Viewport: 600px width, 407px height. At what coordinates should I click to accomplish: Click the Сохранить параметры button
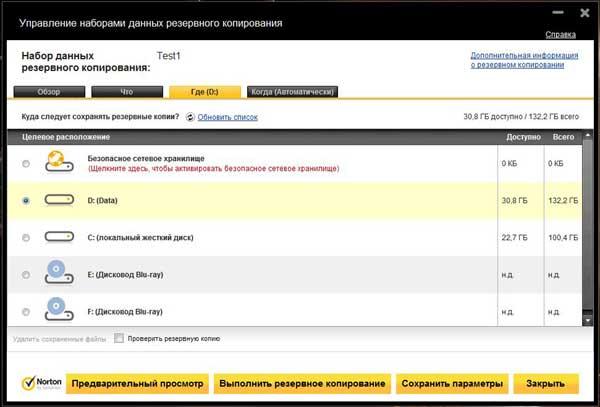point(452,384)
